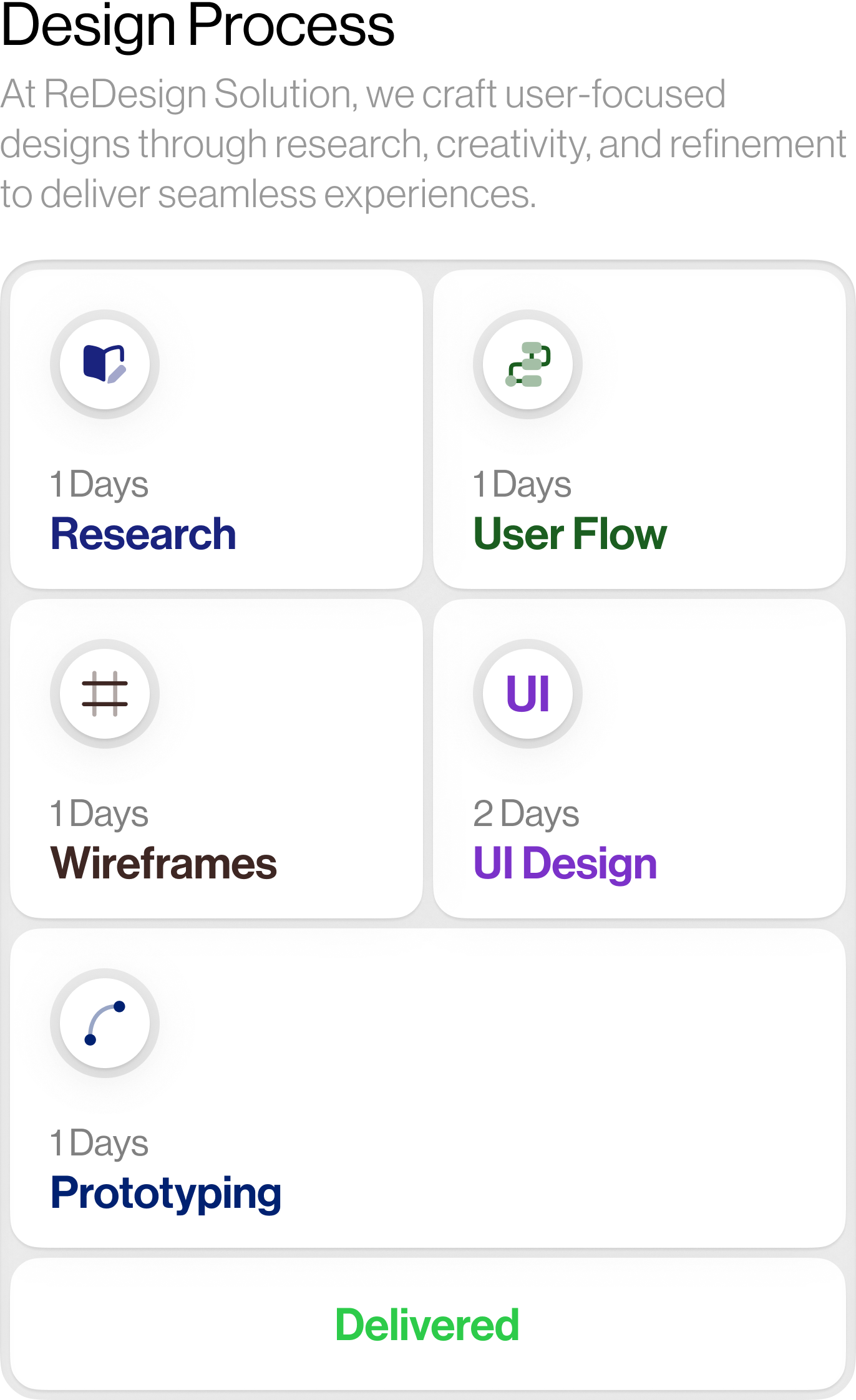Click the purple UI circle icon
Screen dimensions: 856x1400
[x=528, y=693]
